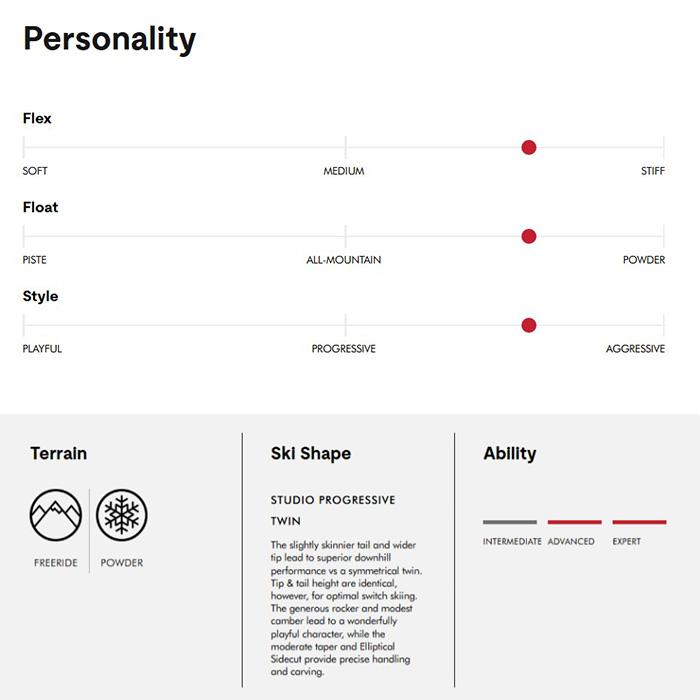Click the AGGRESSIVE label on Style scale
Image resolution: width=700 pixels, height=700 pixels.
[635, 349]
